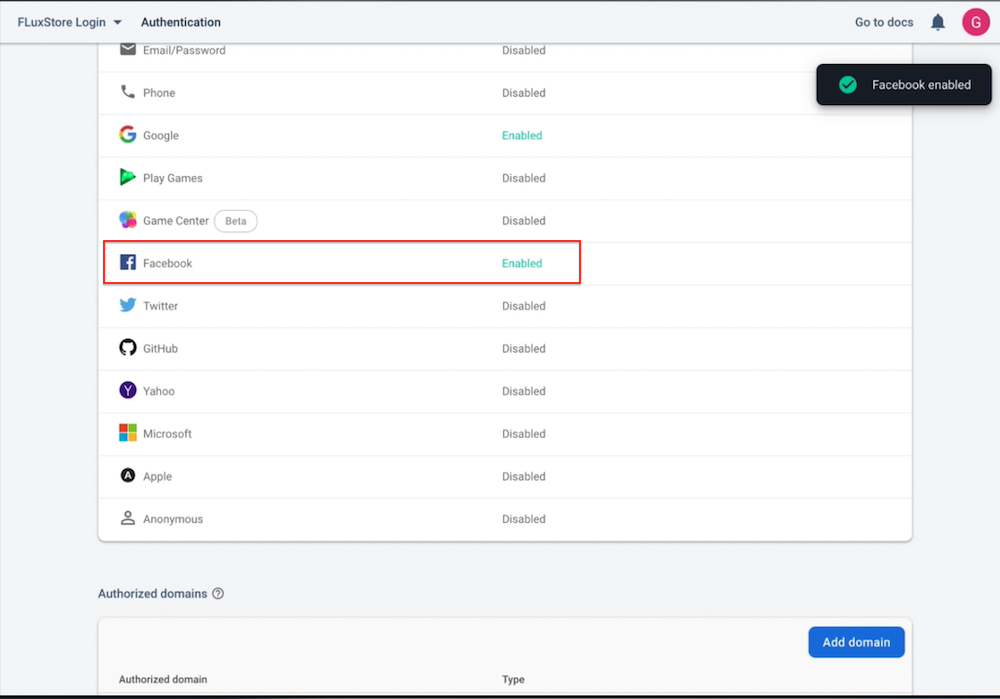Click Microsoft's Disabled status
This screenshot has height=699, width=1000.
coord(524,434)
